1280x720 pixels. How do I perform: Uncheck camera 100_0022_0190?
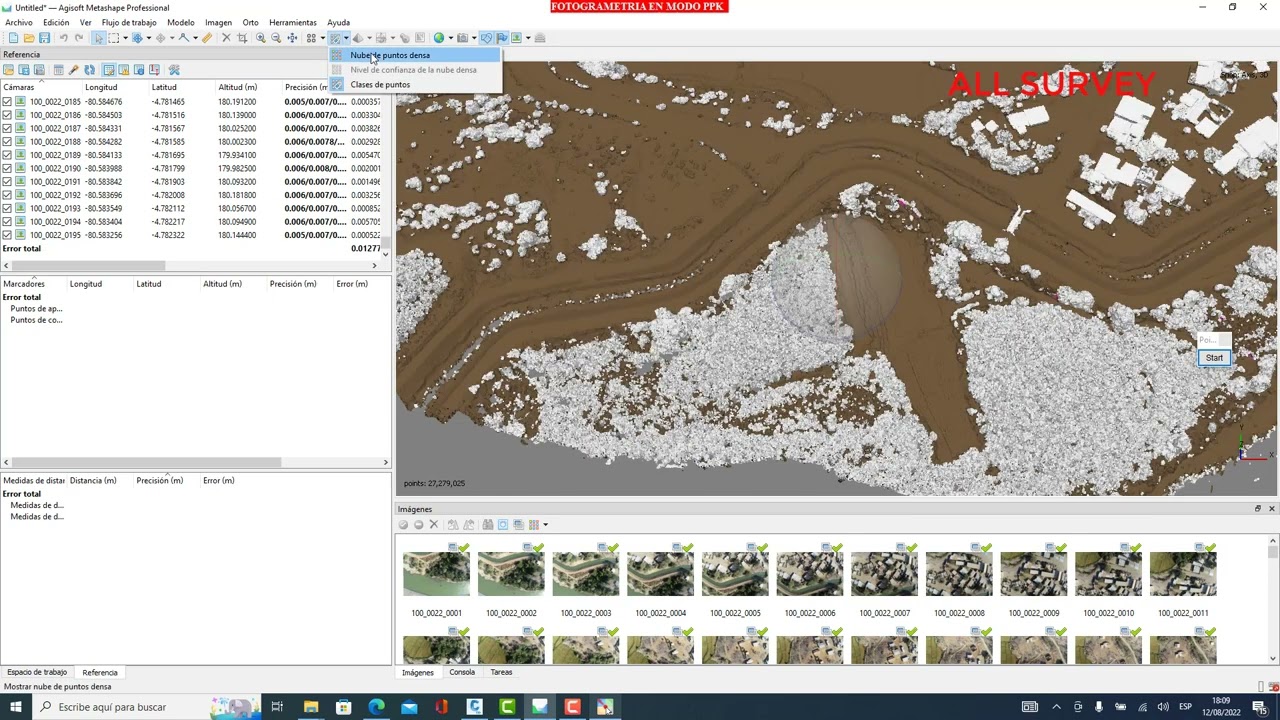(7, 168)
